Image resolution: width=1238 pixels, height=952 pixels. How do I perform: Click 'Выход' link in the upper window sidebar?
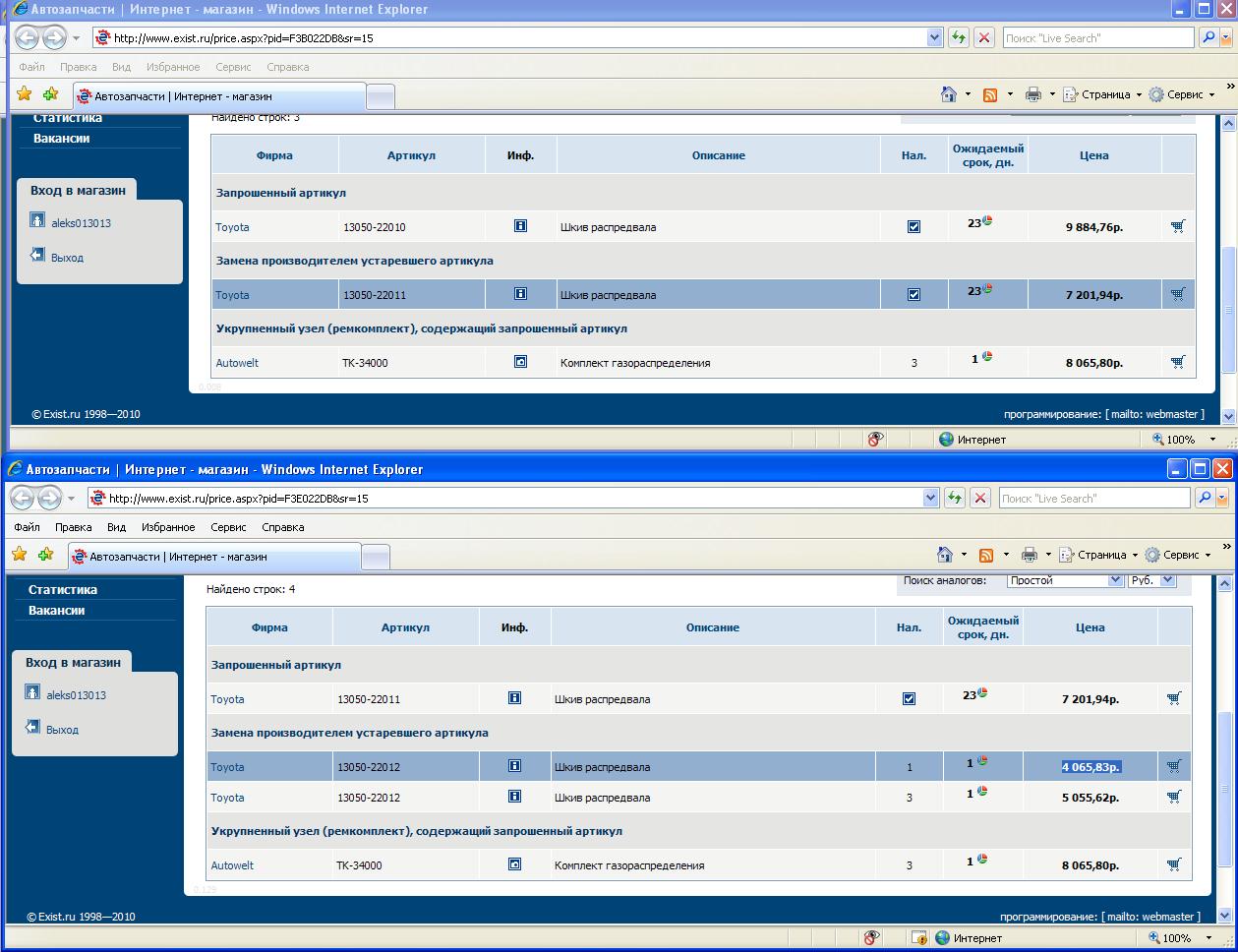pos(67,258)
